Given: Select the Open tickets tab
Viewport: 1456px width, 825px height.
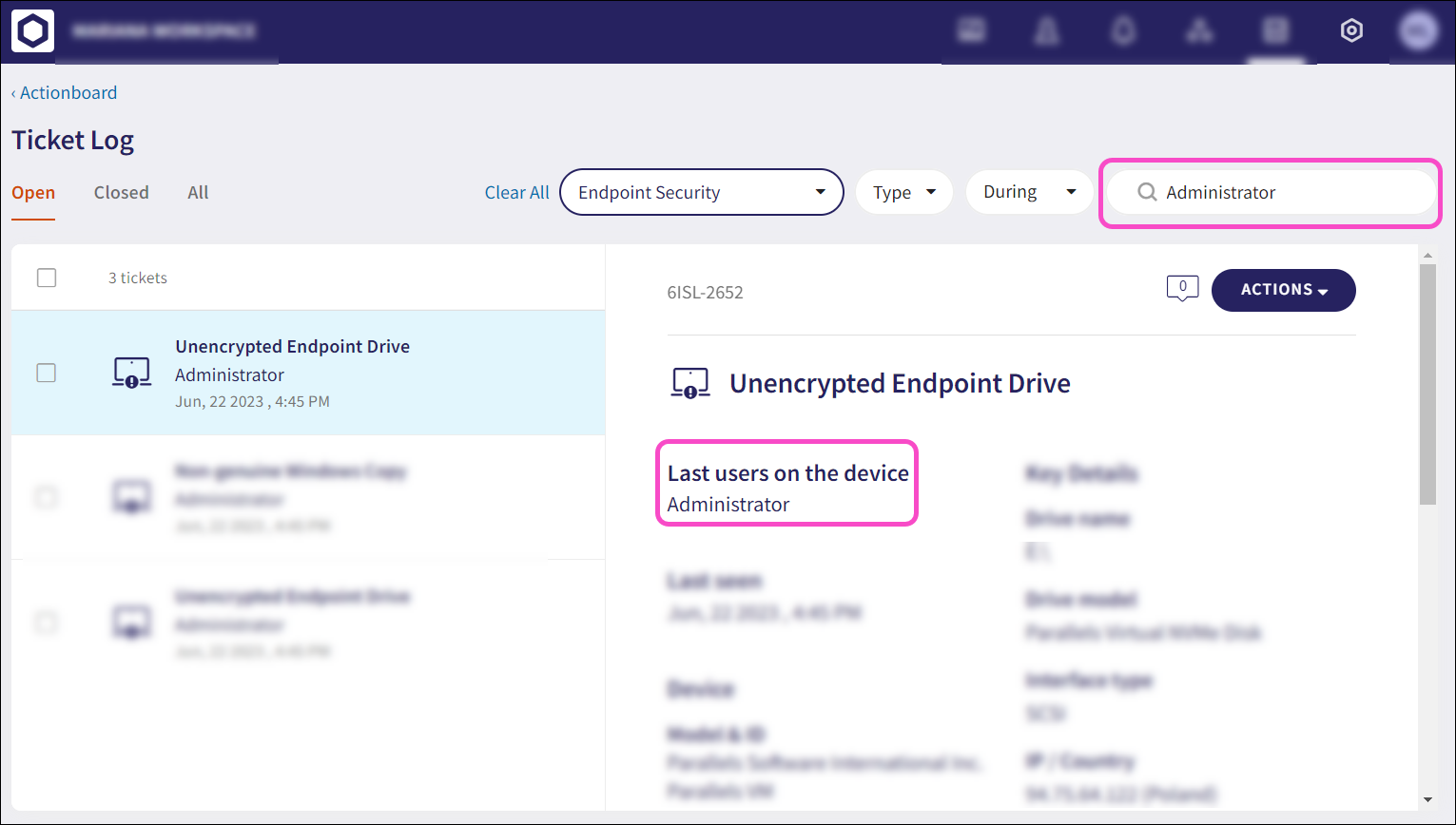Looking at the screenshot, I should [33, 192].
